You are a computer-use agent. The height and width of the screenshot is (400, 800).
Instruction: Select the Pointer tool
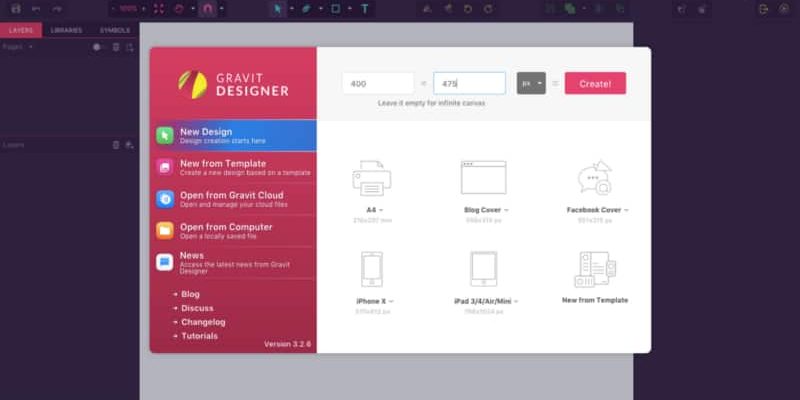278,9
